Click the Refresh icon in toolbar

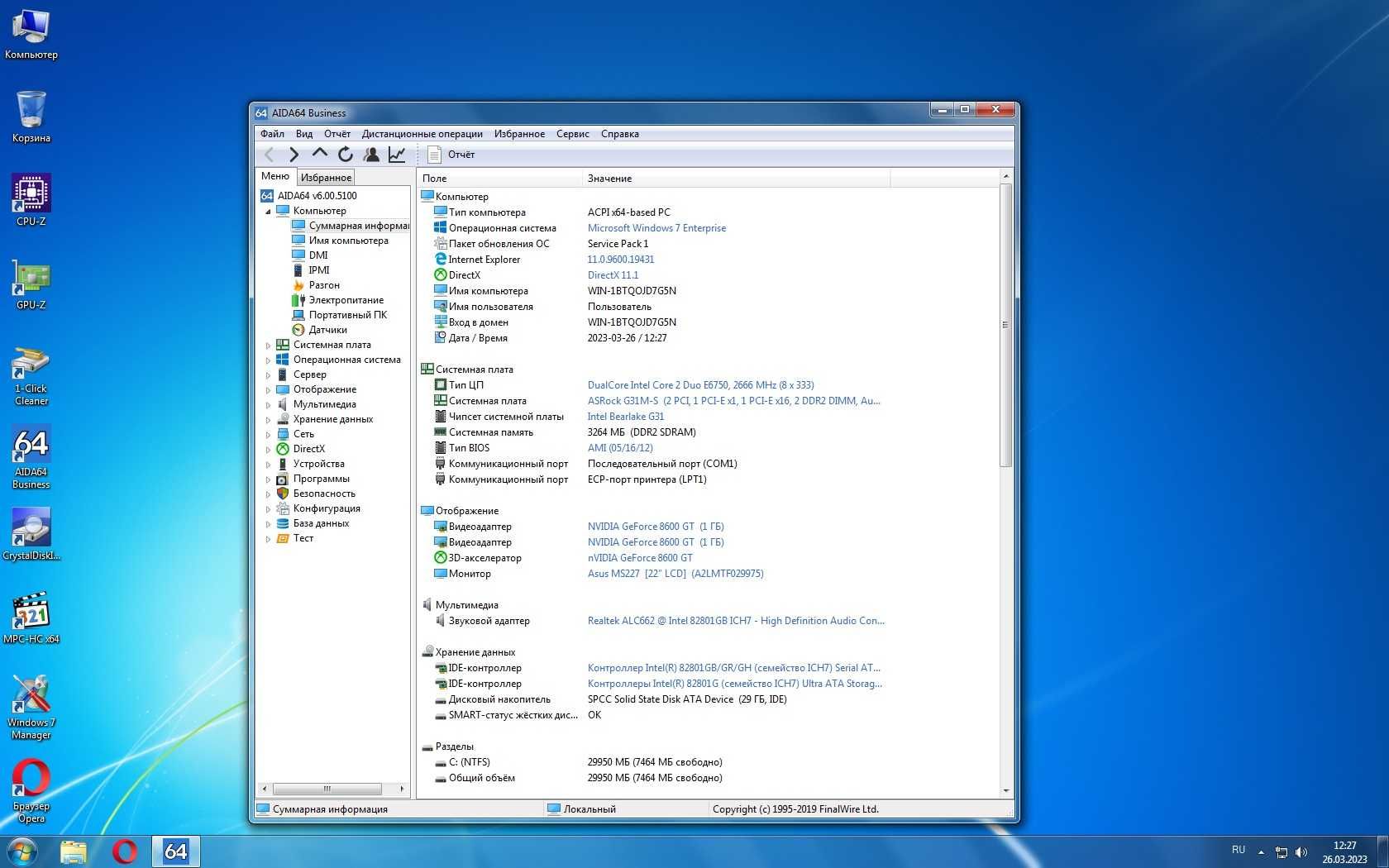346,155
